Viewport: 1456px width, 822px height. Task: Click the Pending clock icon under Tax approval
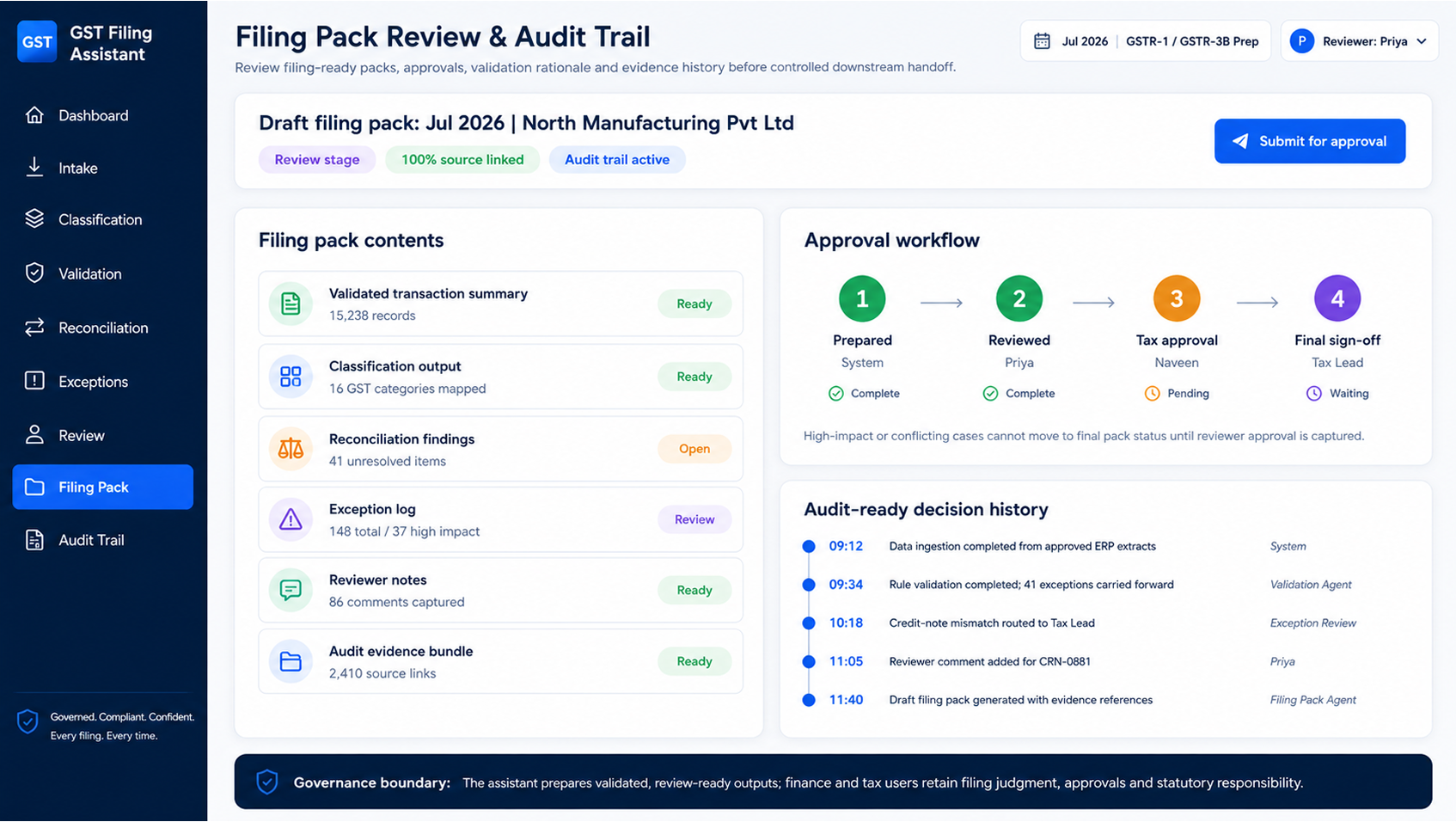(x=1152, y=394)
